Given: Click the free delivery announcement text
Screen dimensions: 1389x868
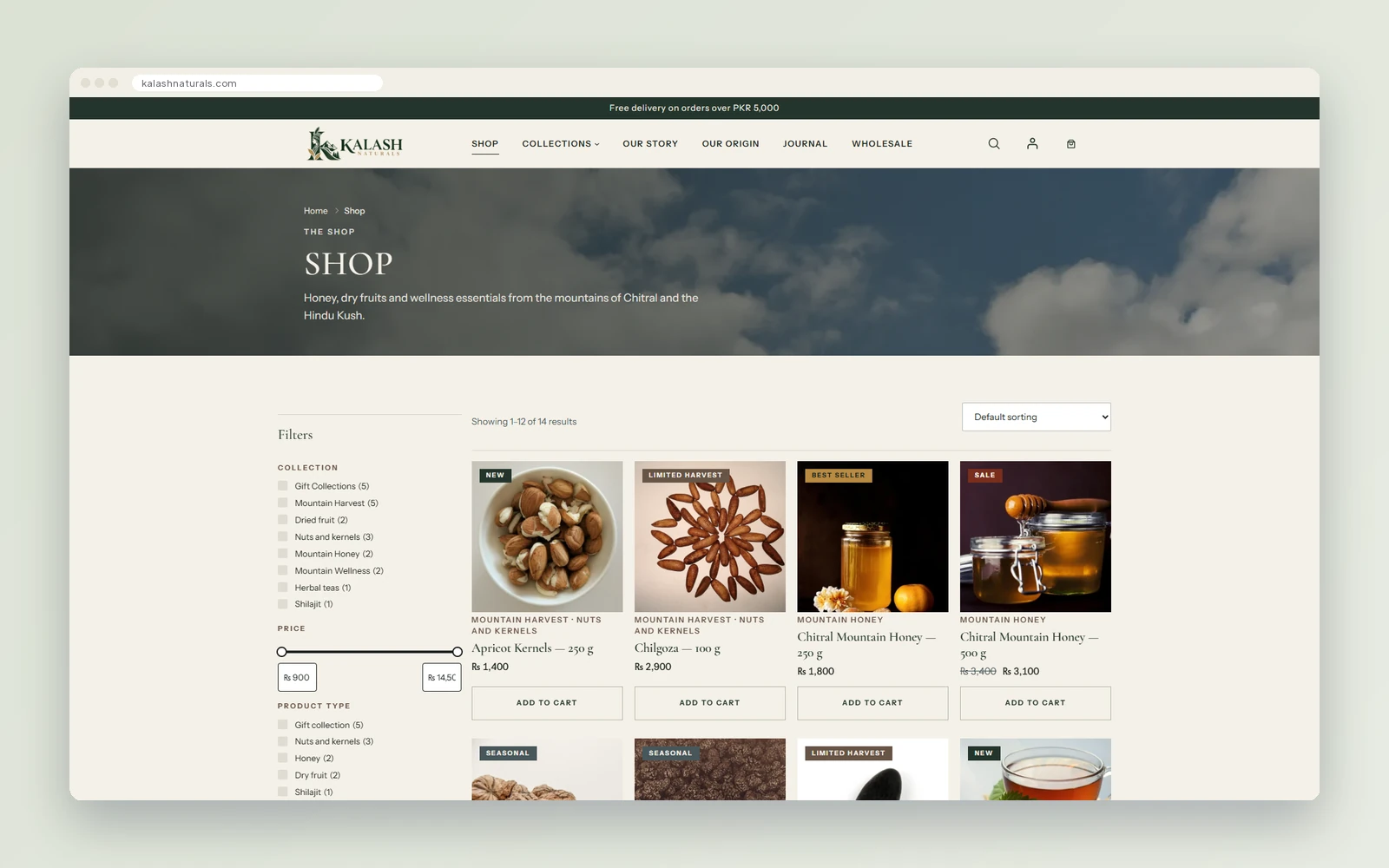Looking at the screenshot, I should 694,108.
